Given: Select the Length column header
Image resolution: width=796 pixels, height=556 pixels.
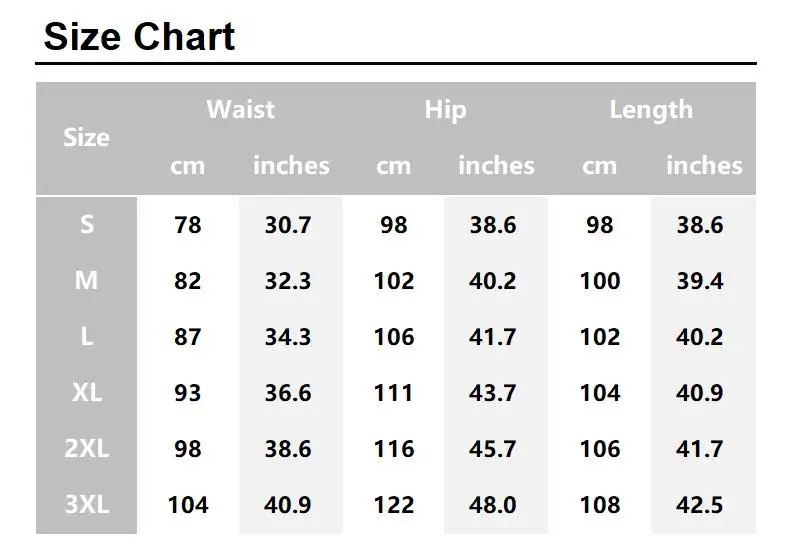Looking at the screenshot, I should [651, 110].
